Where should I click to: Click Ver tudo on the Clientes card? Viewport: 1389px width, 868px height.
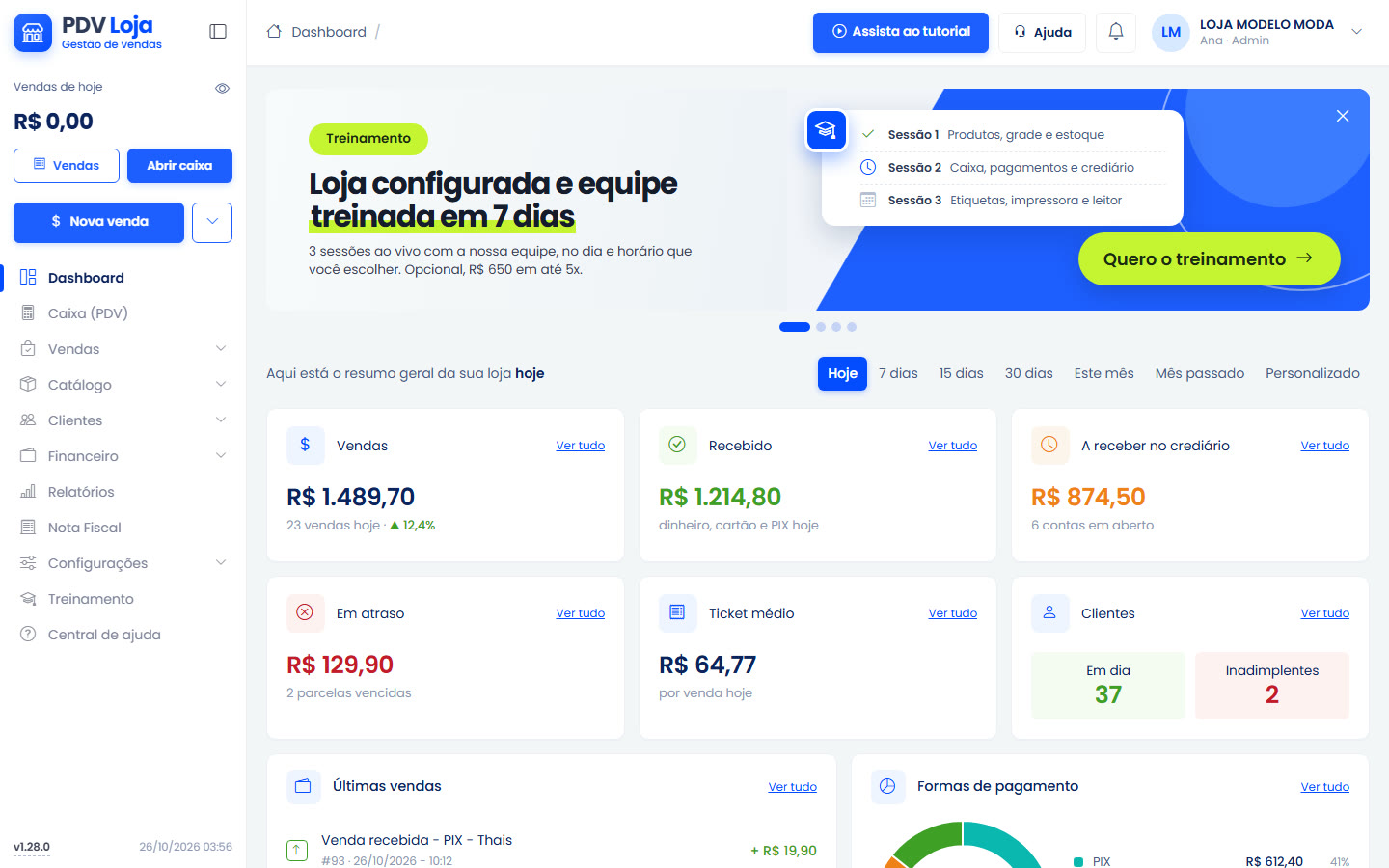click(x=1325, y=613)
